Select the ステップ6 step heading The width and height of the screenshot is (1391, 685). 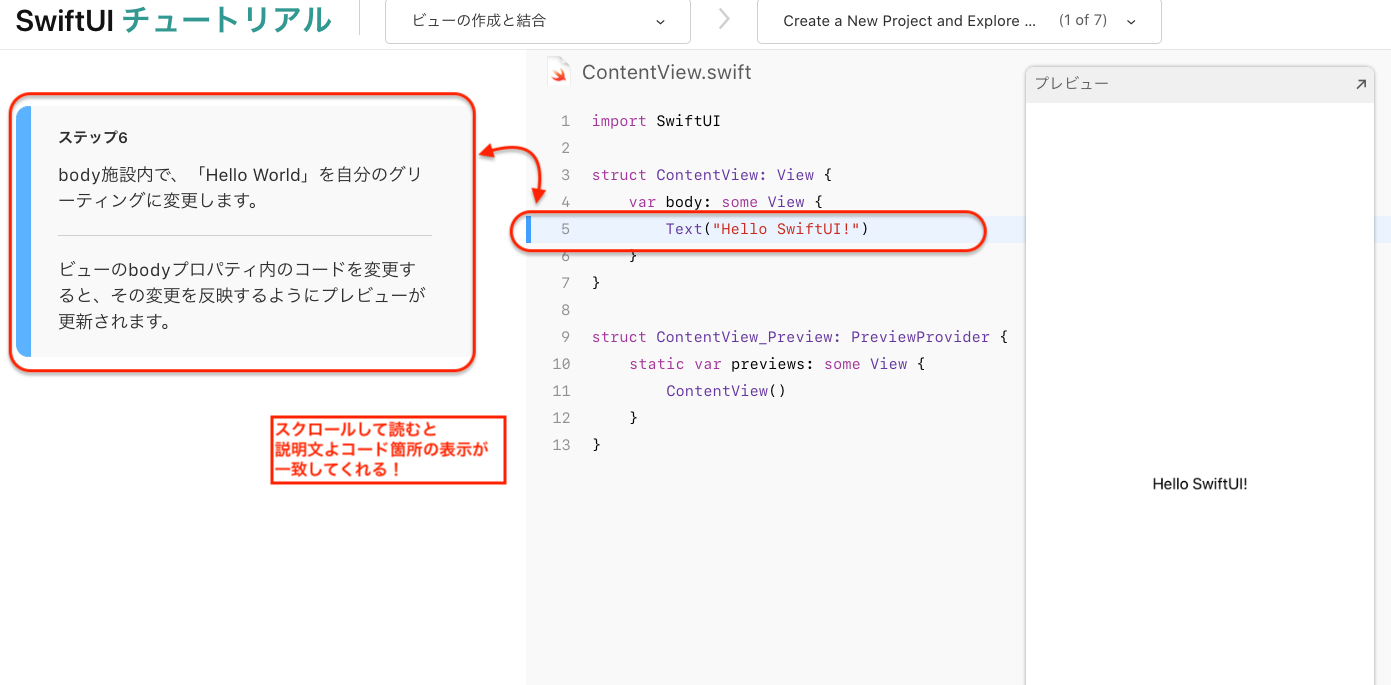coord(93,138)
